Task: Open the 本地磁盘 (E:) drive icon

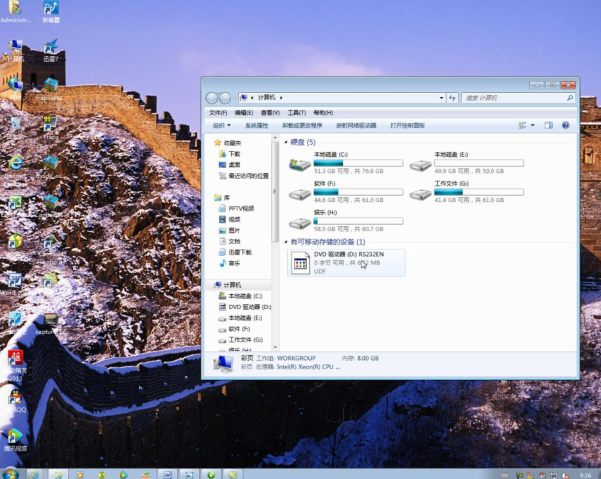Action: point(420,165)
